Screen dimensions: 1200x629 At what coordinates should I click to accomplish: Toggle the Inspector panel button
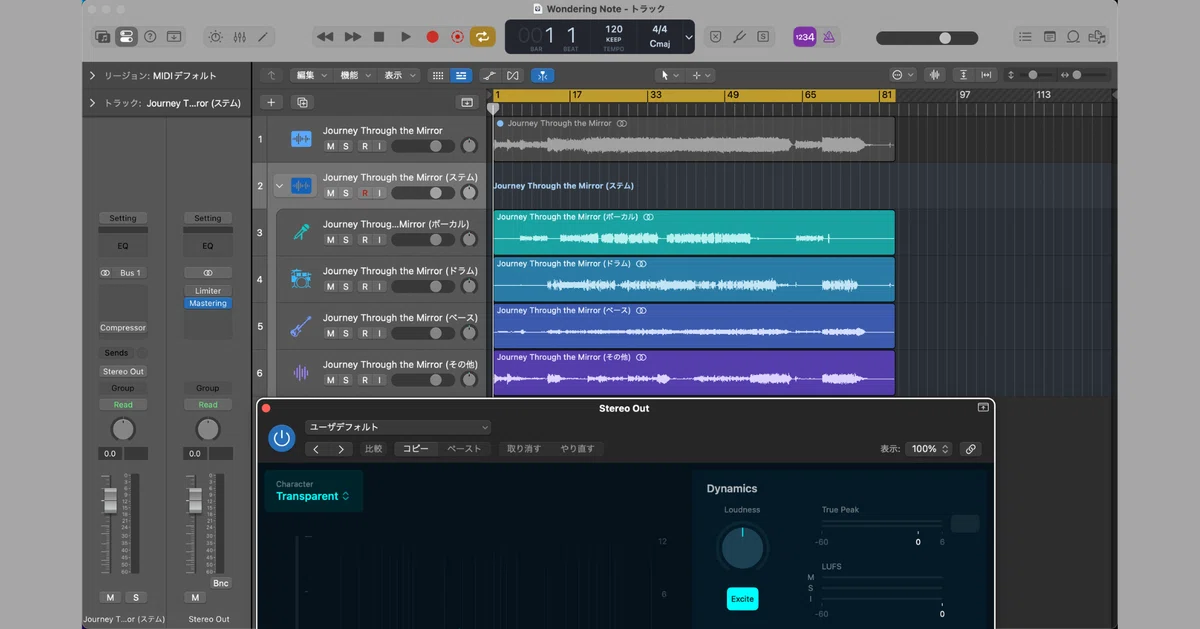coord(126,37)
